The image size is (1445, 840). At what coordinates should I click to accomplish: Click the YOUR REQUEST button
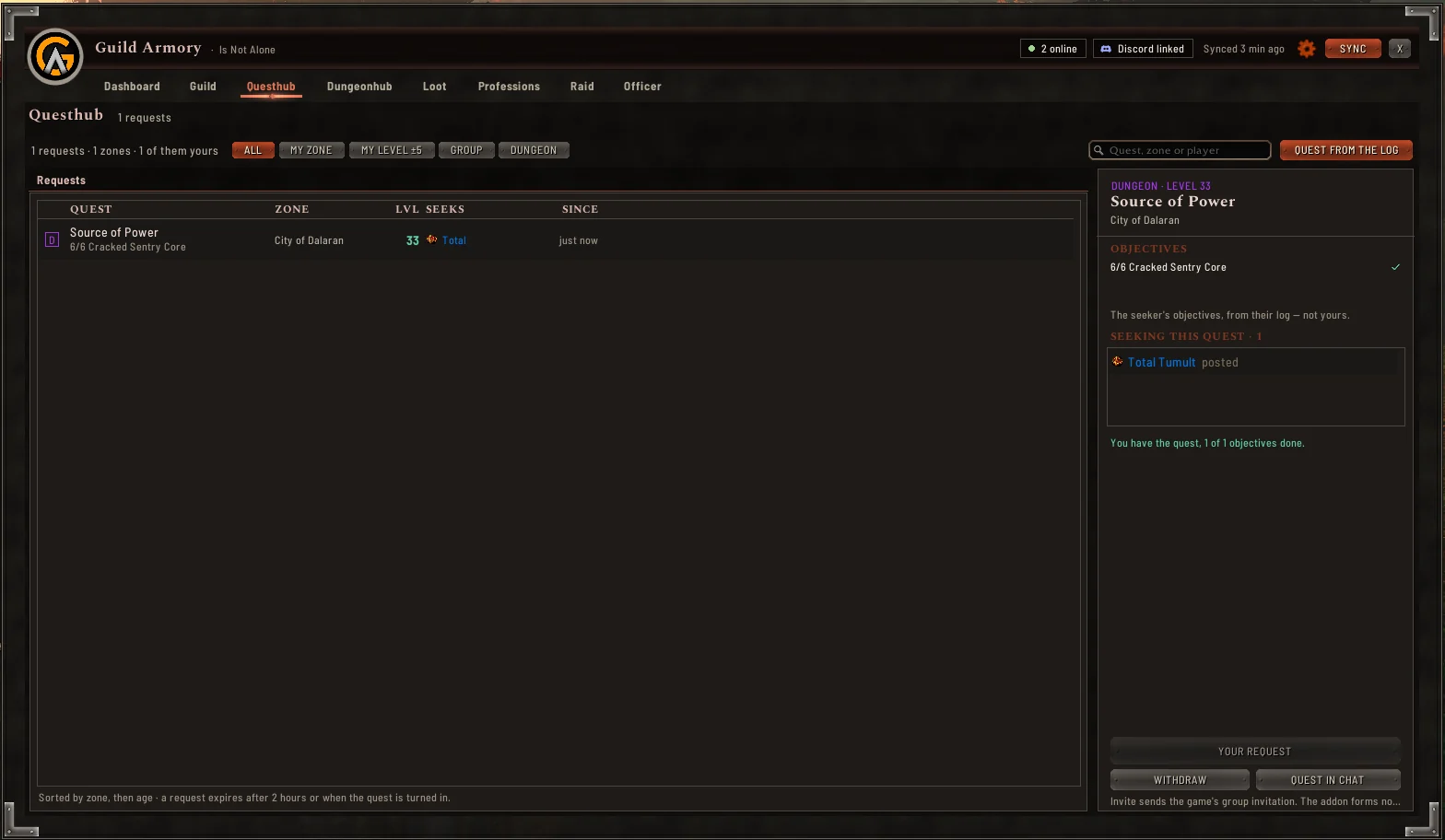click(1255, 752)
